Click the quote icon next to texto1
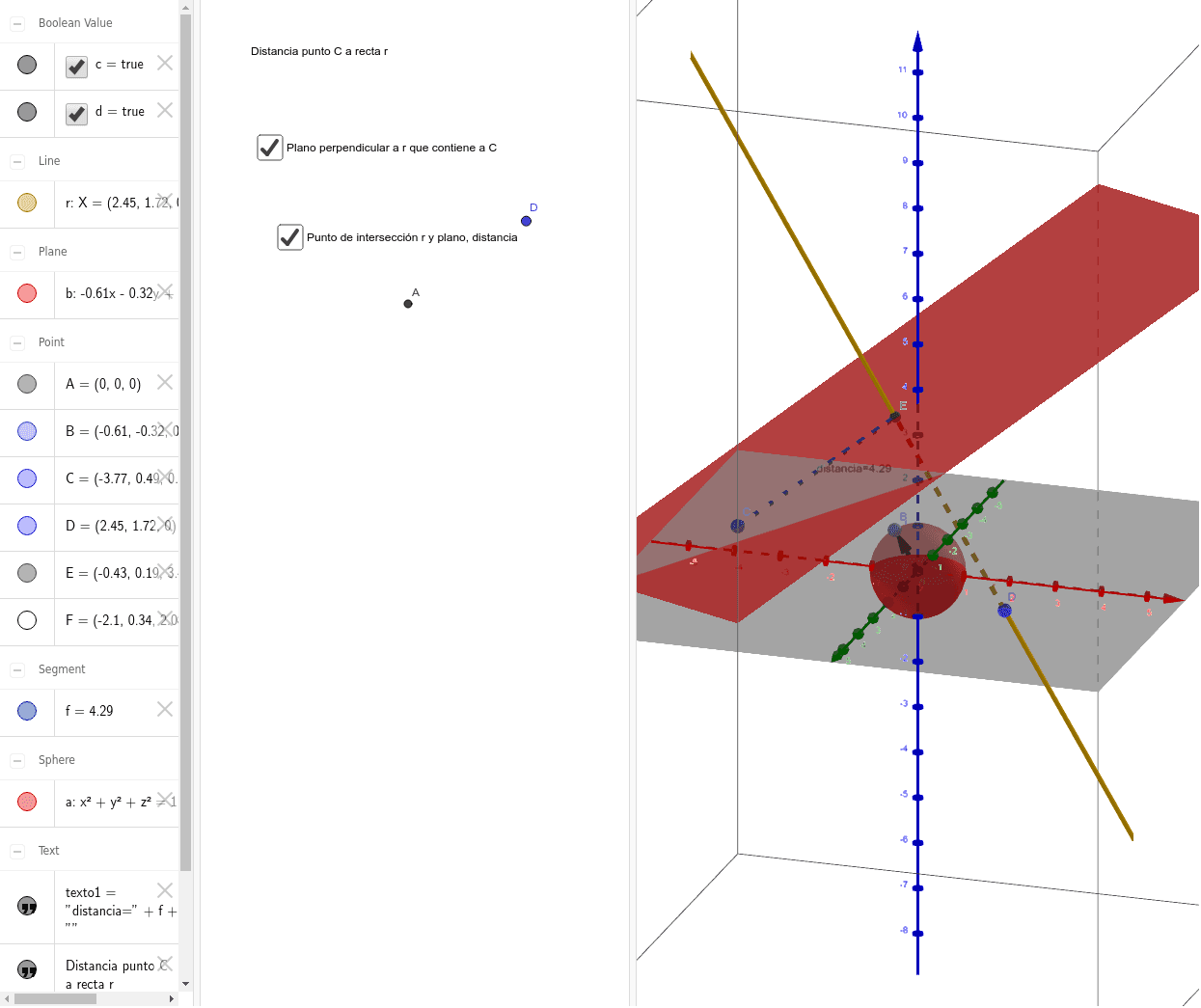The image size is (1201, 1008). click(27, 906)
